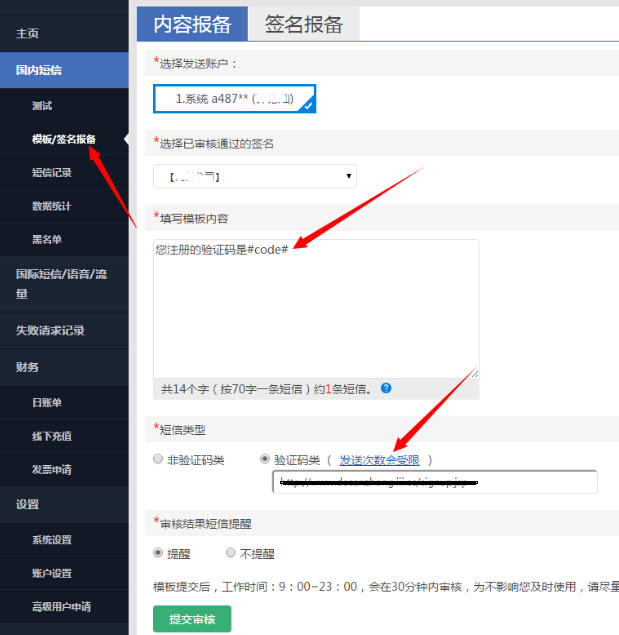Select 财务 section in the sidebar
Viewport: 619px width, 635px height.
click(28, 367)
